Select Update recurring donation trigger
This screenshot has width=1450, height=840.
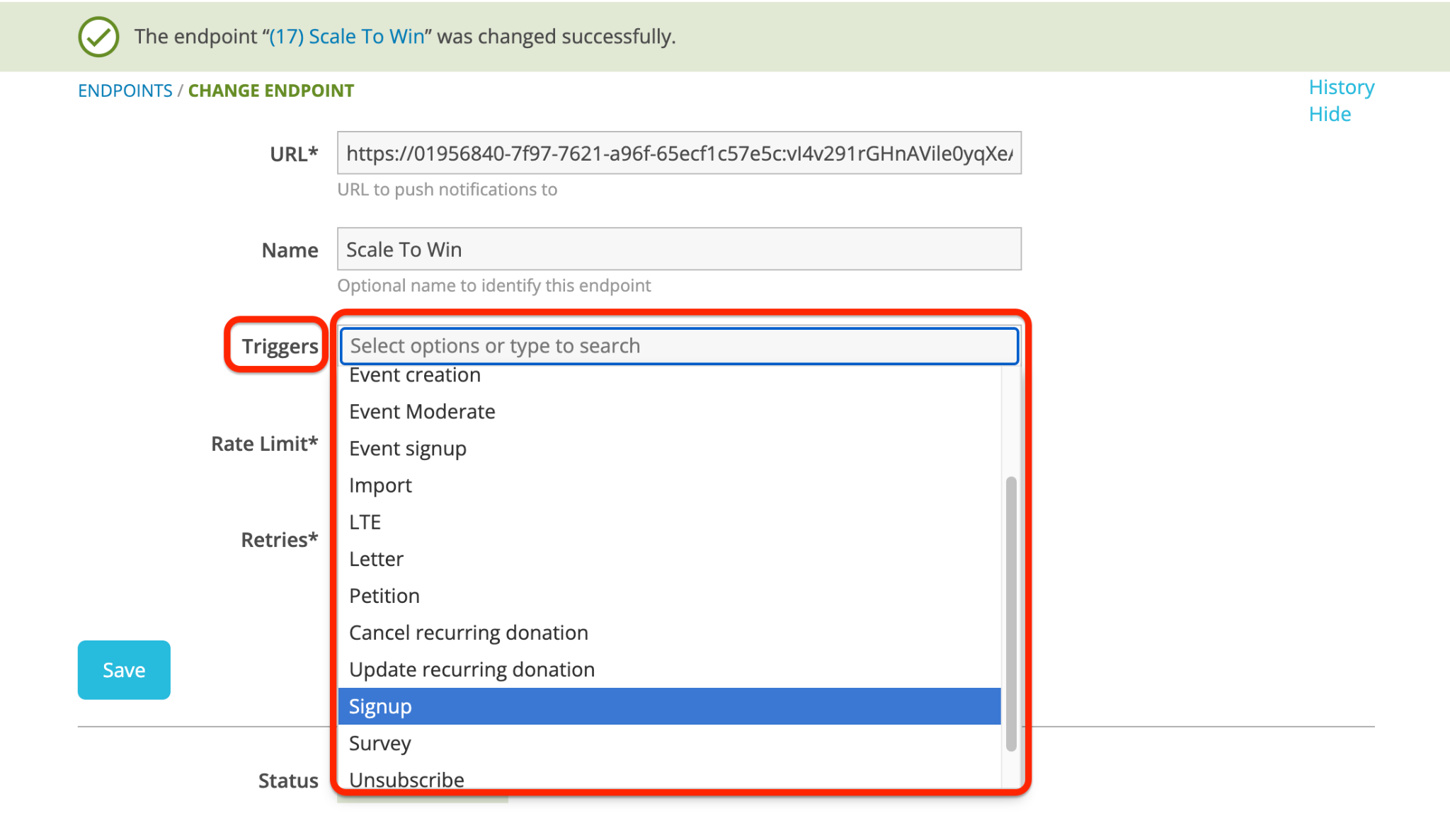tap(669, 669)
